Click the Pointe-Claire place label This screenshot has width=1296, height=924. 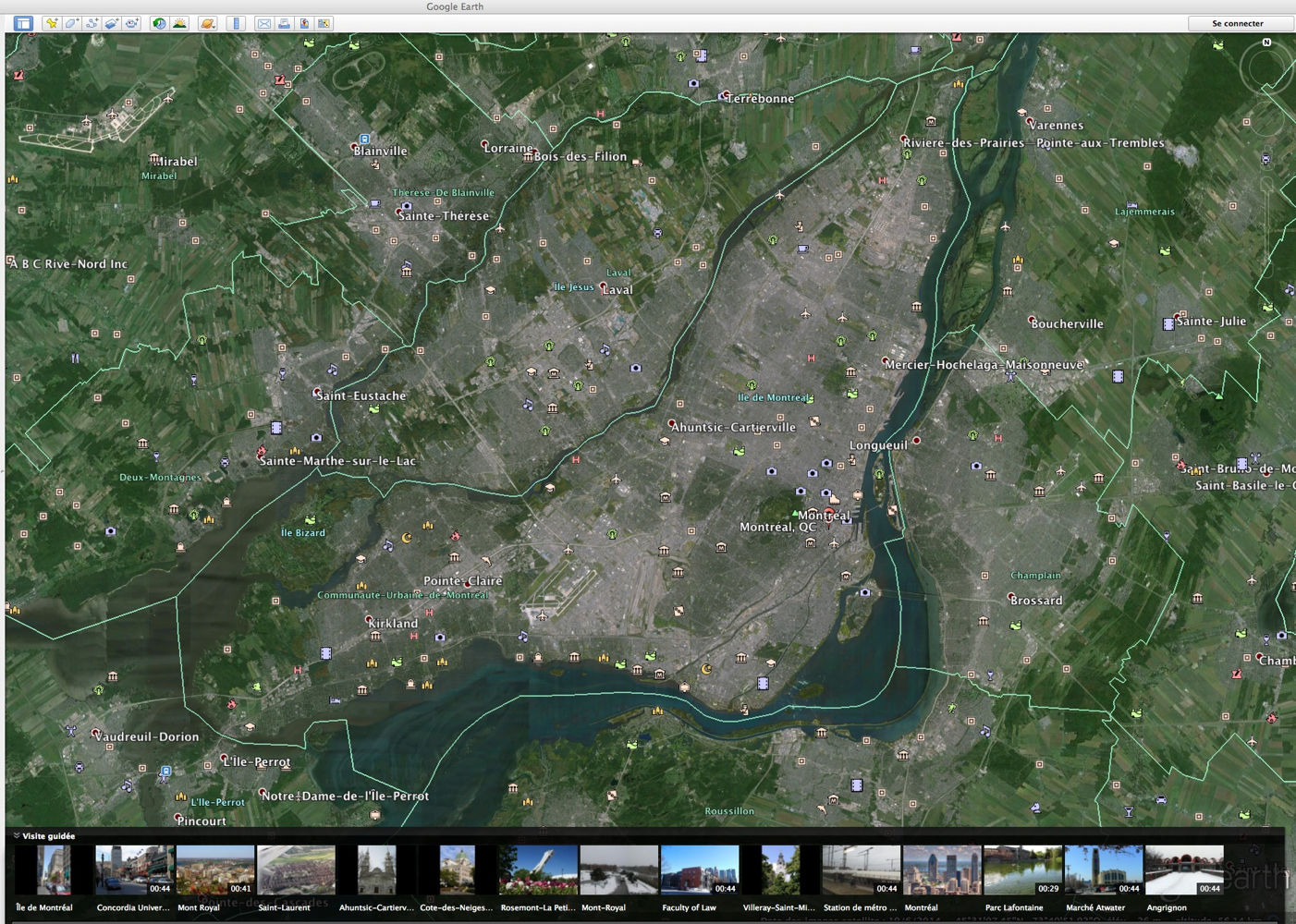[x=463, y=580]
